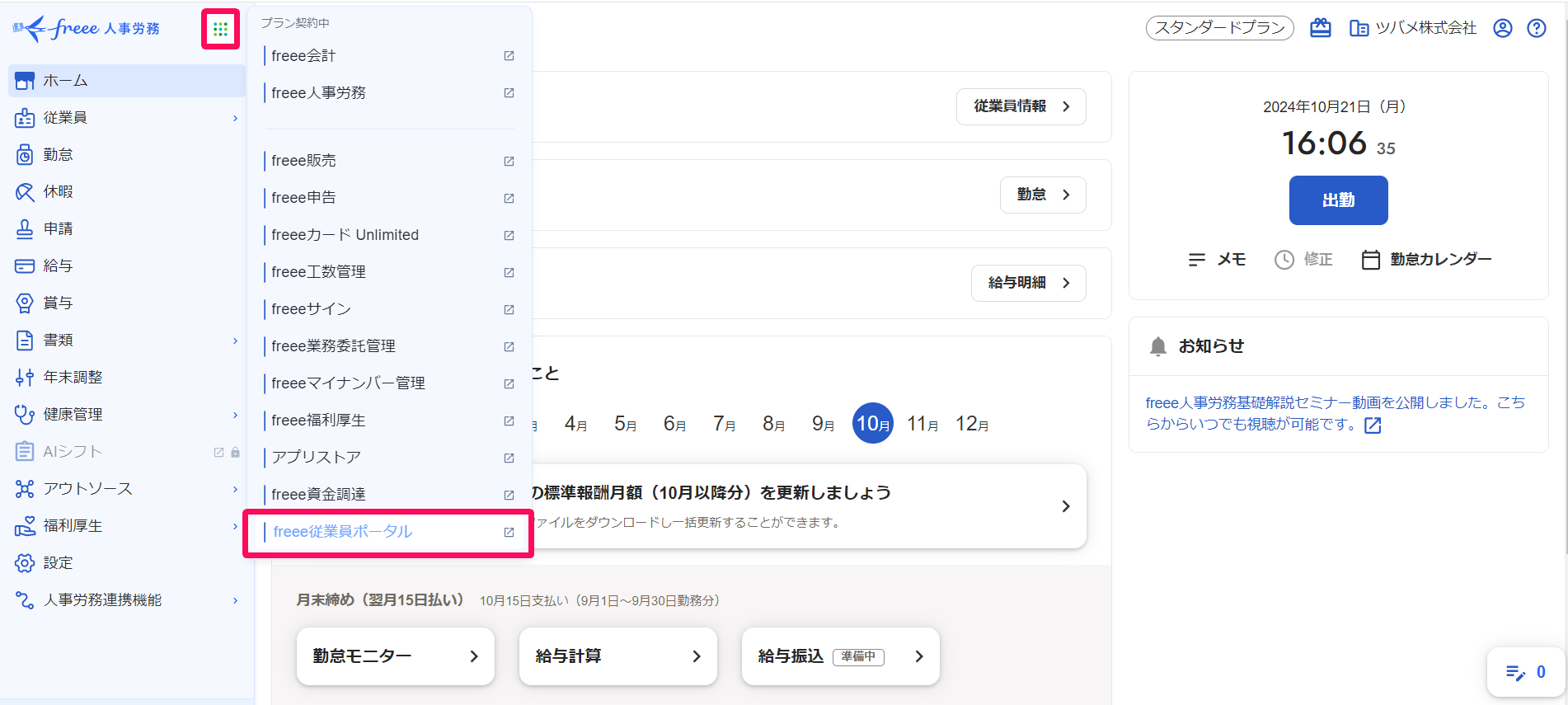Viewport: 1568px width, 705px height.
Task: Choose freee会計 from the app list
Action: point(389,56)
